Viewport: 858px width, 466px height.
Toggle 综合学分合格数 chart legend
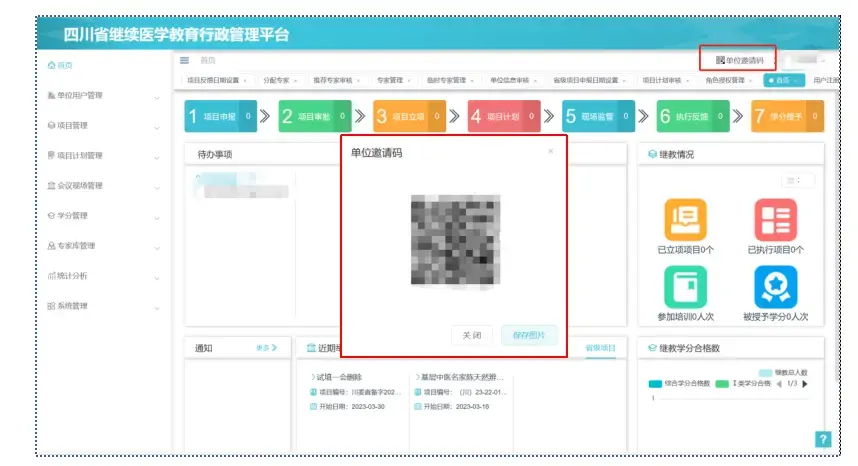click(679, 383)
